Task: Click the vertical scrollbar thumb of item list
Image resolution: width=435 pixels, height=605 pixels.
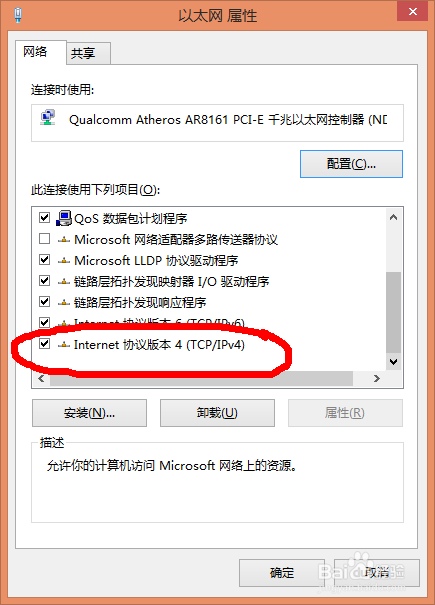Action: pos(393,313)
